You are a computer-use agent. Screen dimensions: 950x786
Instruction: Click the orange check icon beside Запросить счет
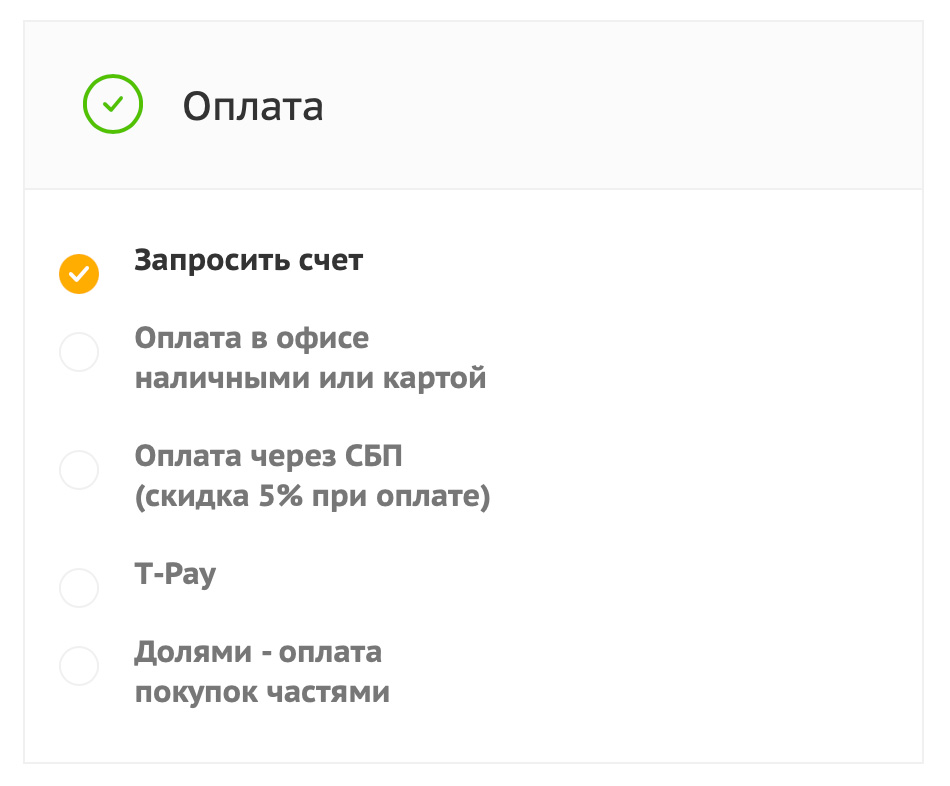coord(79,272)
